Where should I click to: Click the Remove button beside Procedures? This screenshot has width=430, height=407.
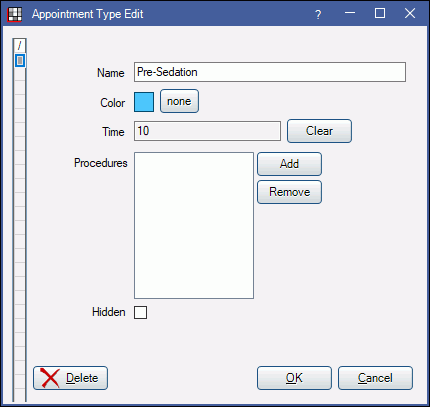pyautogui.click(x=289, y=192)
